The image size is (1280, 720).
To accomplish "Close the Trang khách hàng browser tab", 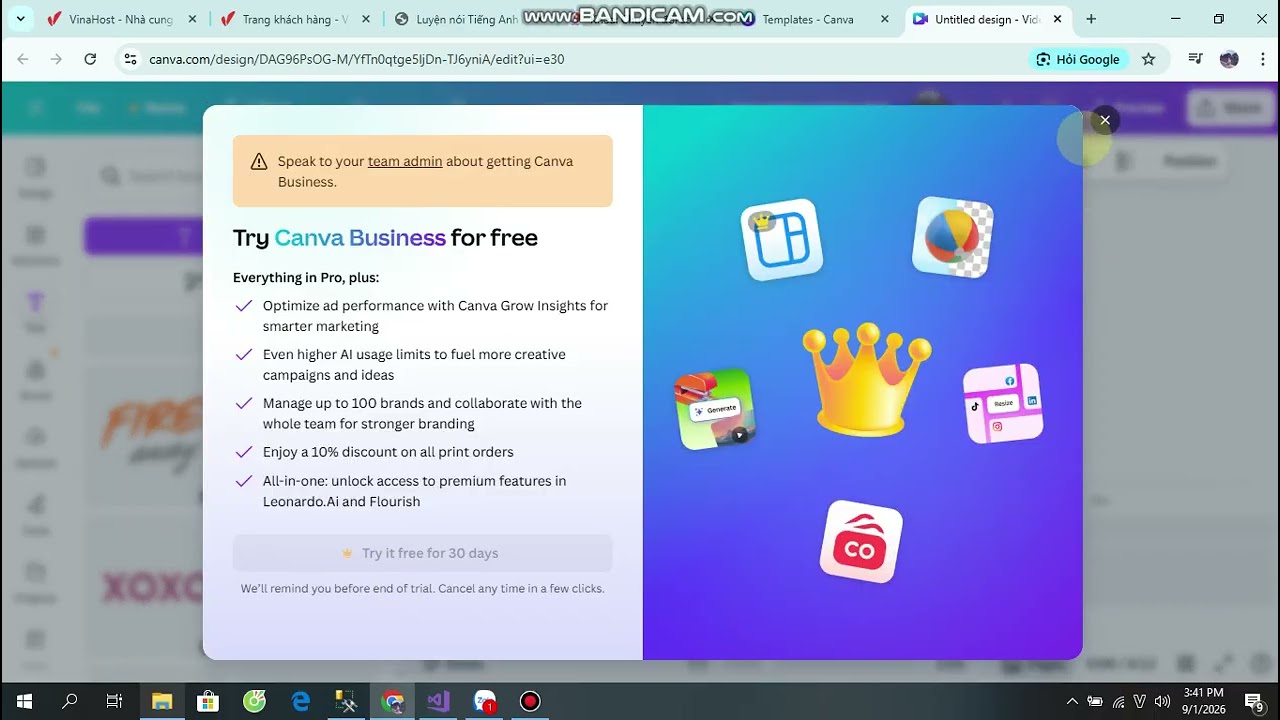I will (366, 19).
